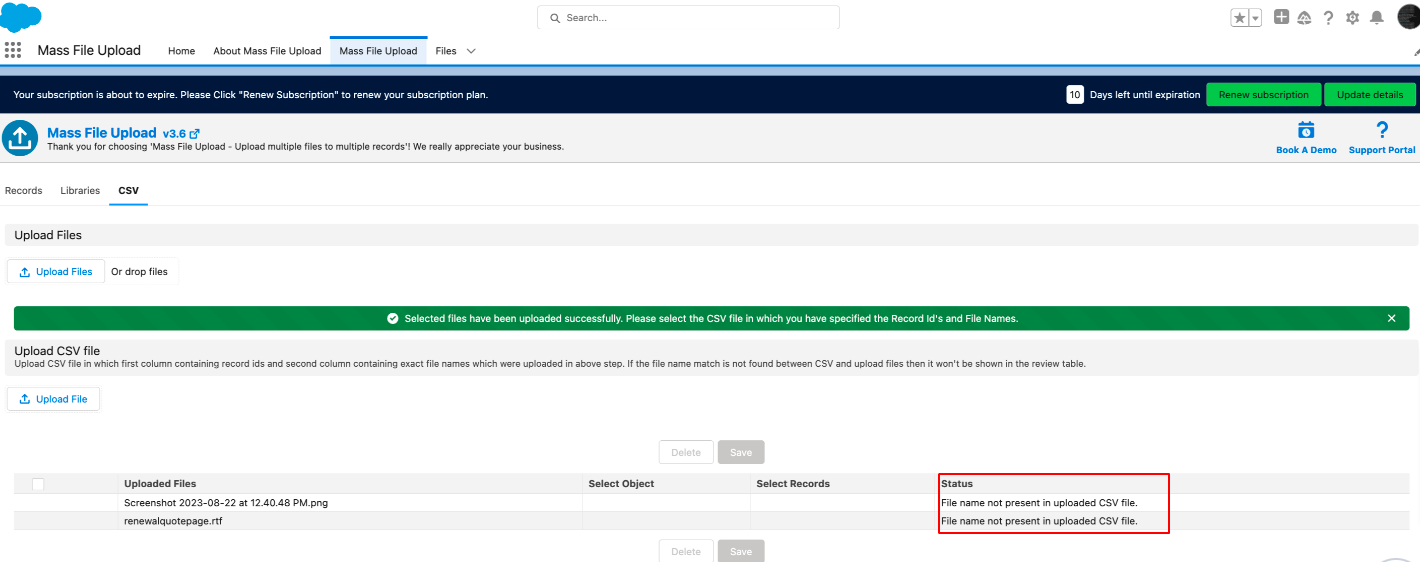
Task: Open the Book A Demo link
Action: pos(1306,150)
